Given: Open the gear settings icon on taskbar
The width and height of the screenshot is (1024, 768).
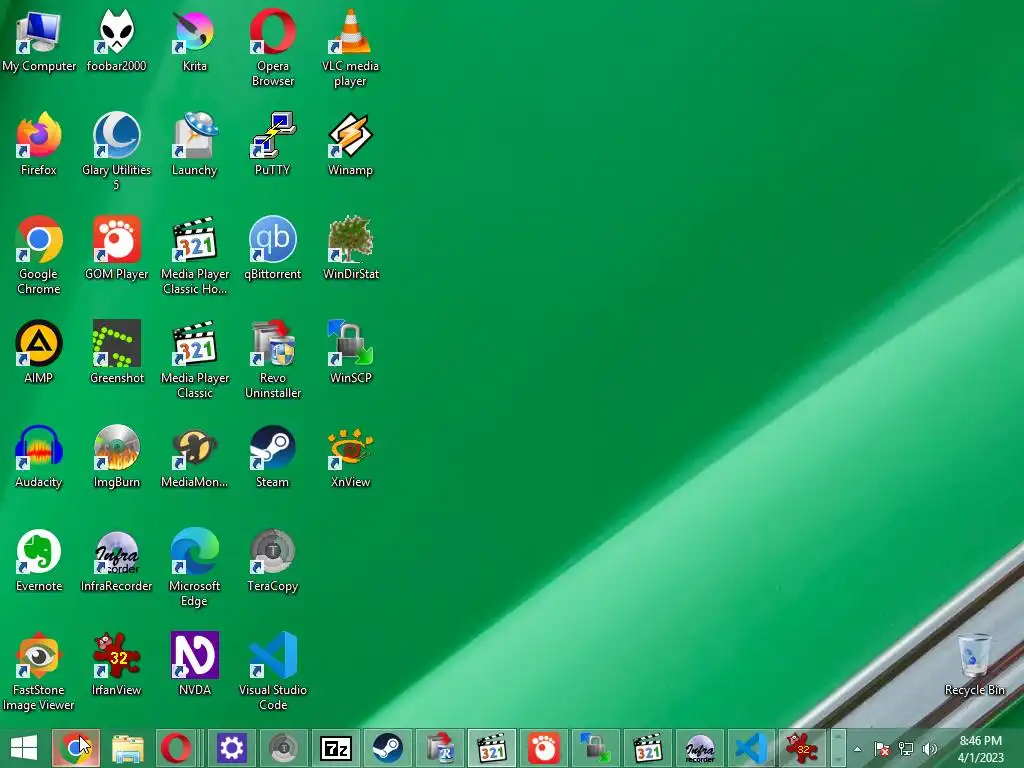Looking at the screenshot, I should pos(232,748).
